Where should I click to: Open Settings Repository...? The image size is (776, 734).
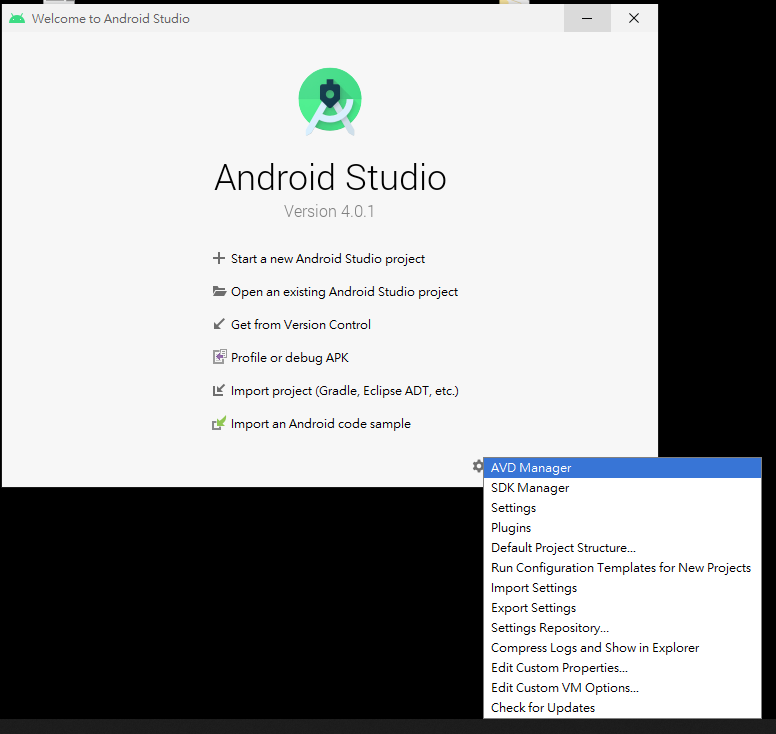(x=622, y=628)
